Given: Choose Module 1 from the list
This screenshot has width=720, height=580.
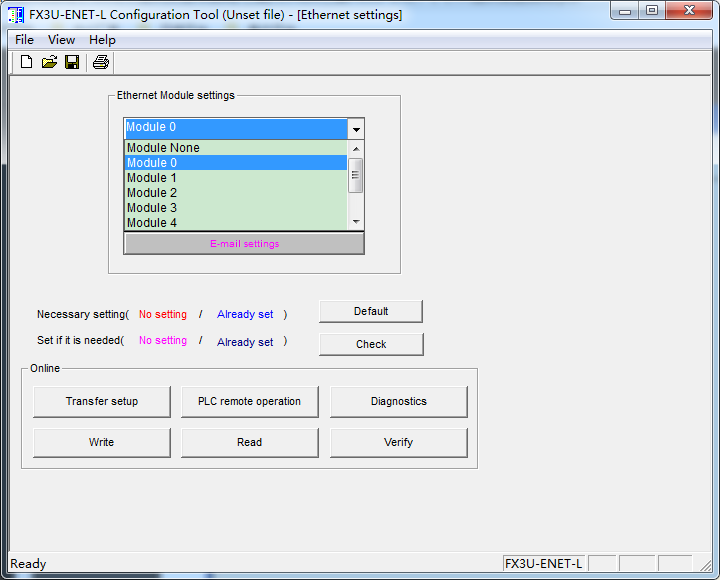Looking at the screenshot, I should [236, 178].
